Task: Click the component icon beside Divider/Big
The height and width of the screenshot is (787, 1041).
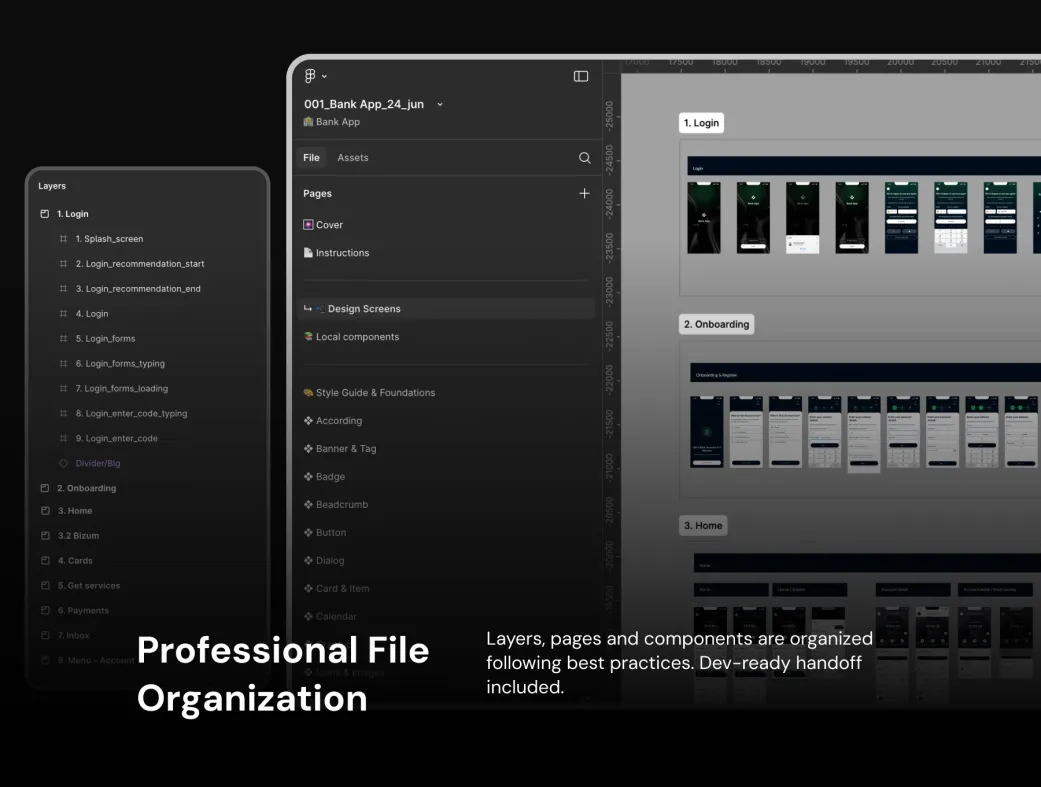Action: (x=64, y=463)
